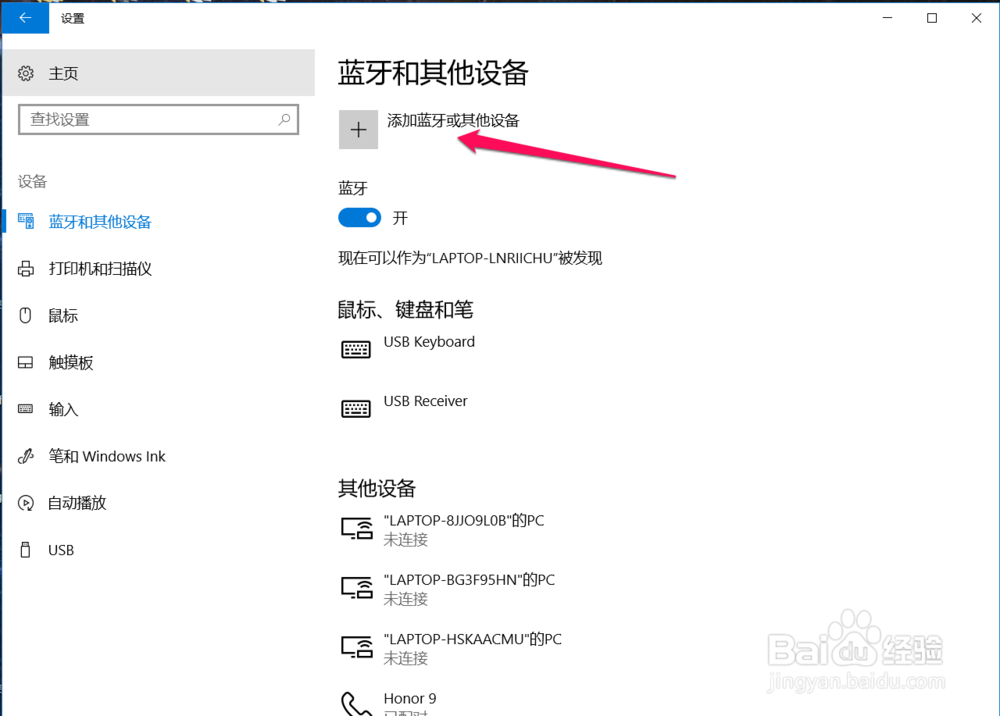The height and width of the screenshot is (716, 1000).
Task: Select USB Receiver device name
Action: tap(425, 401)
